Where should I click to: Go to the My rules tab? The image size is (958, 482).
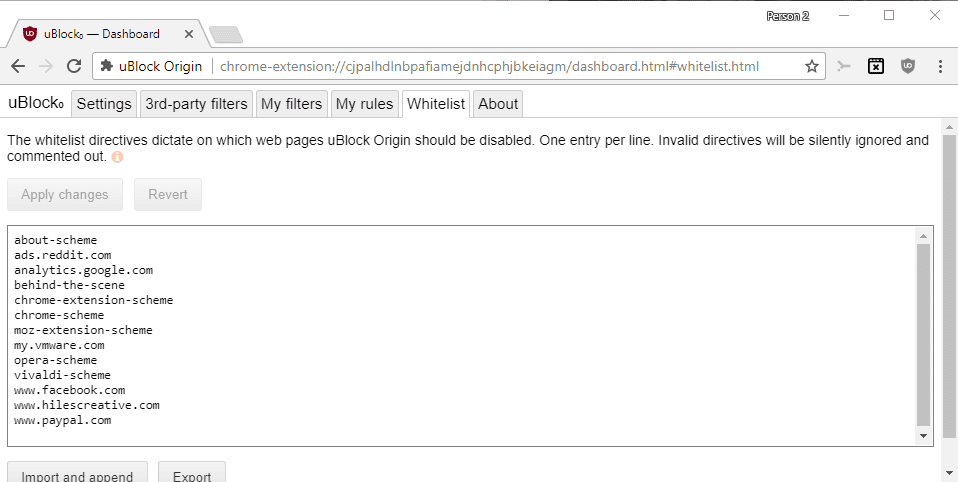[364, 104]
